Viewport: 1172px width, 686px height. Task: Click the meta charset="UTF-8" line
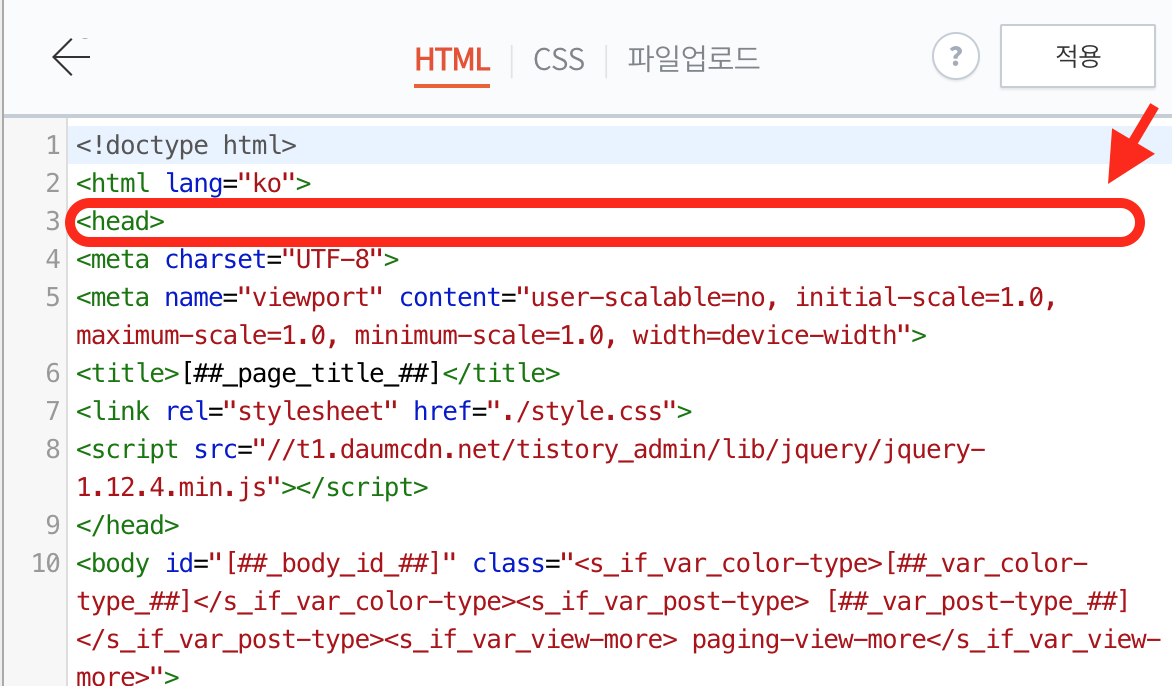[237, 259]
